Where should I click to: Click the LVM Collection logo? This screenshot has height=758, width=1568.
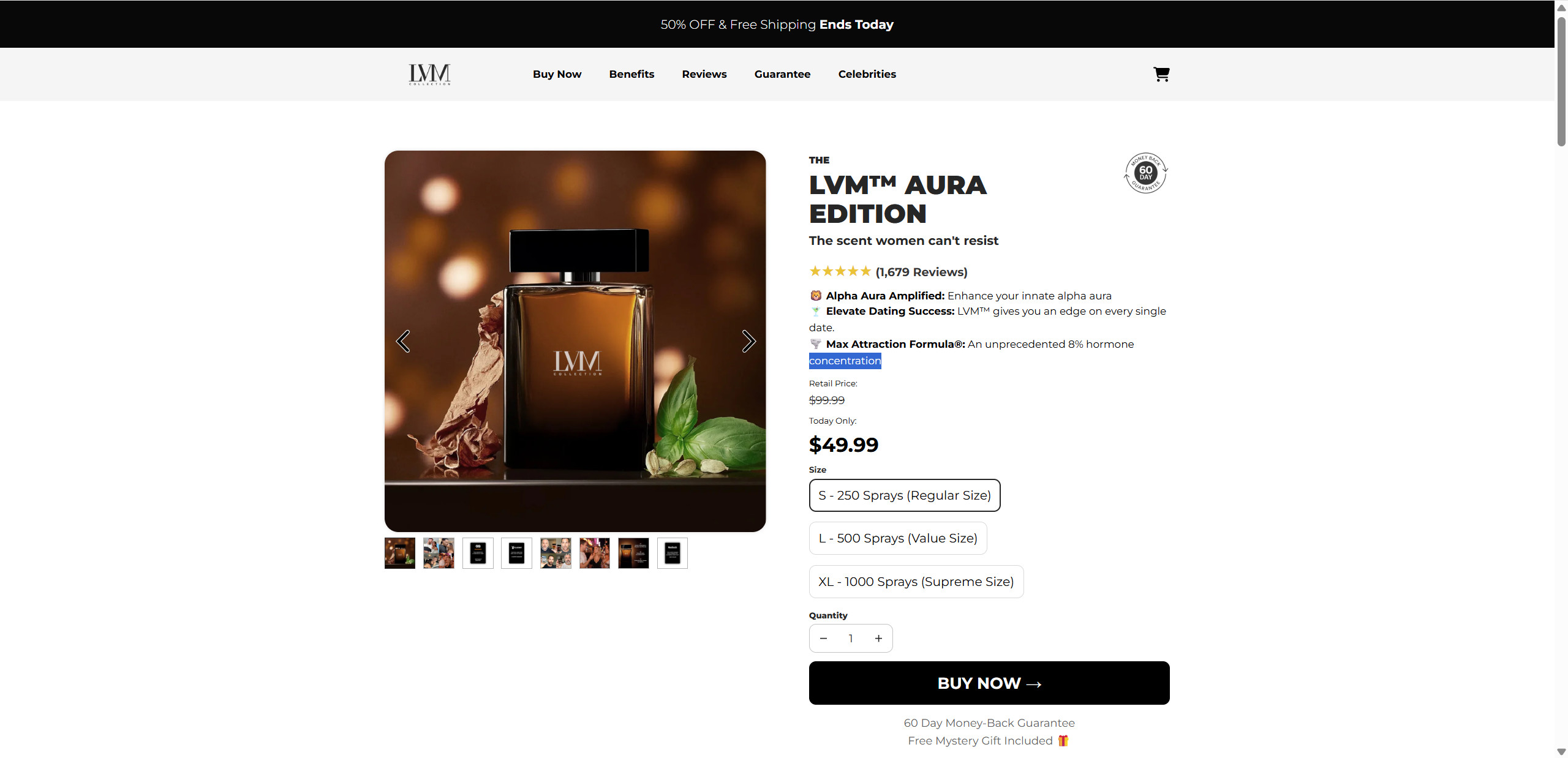coord(429,74)
